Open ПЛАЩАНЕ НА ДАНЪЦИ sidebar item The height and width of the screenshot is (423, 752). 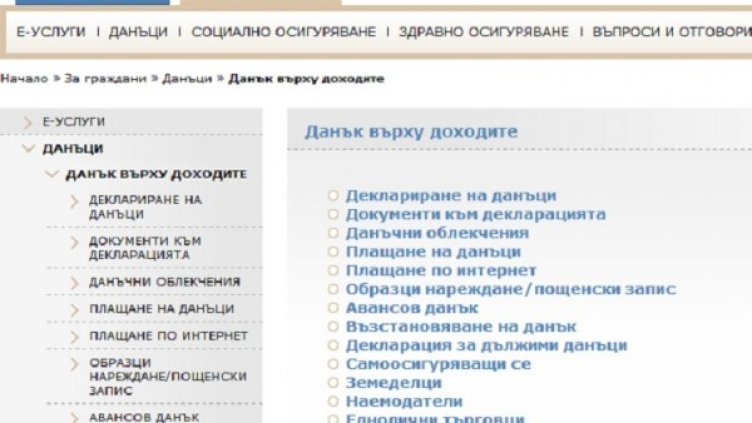point(162,308)
